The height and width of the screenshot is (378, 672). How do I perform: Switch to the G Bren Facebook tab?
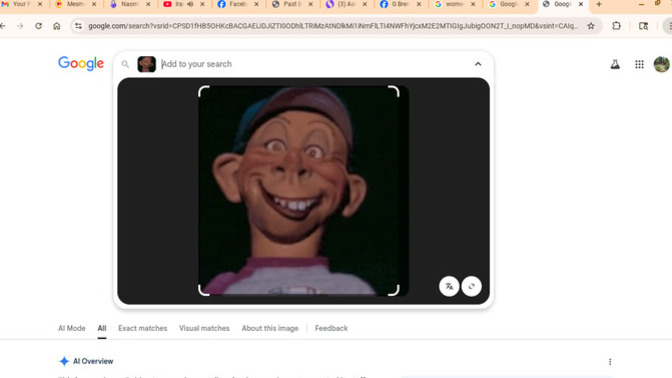click(399, 4)
